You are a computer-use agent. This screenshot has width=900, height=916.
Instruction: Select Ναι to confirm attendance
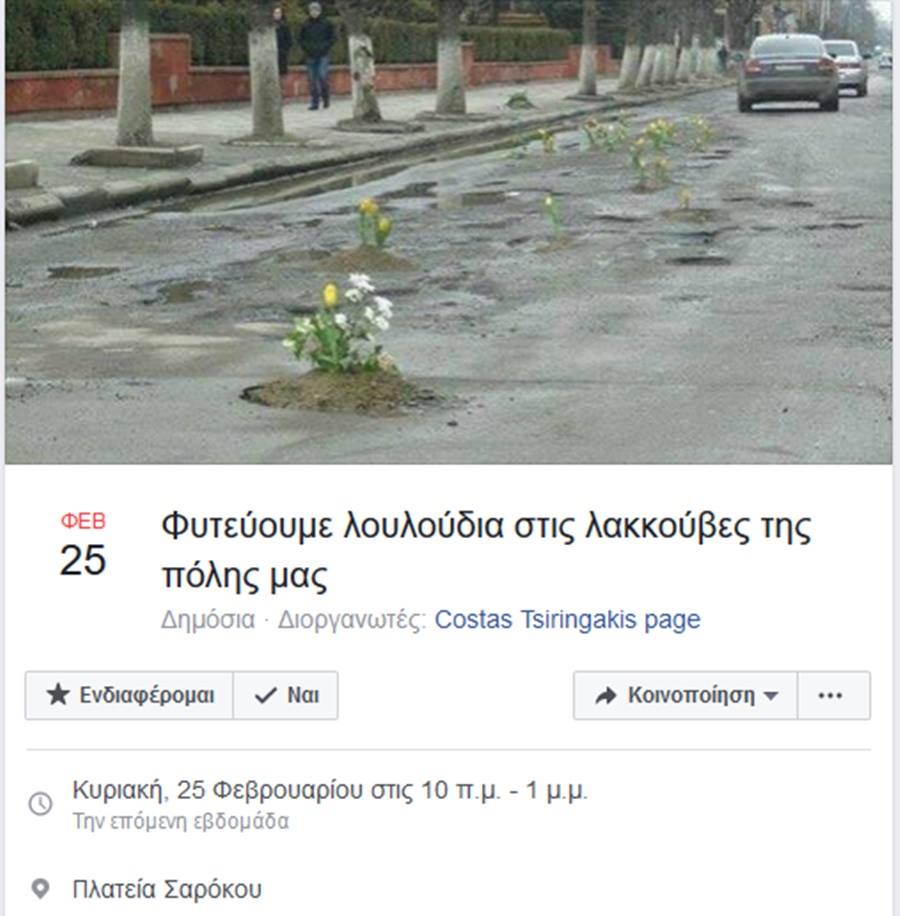coord(286,695)
